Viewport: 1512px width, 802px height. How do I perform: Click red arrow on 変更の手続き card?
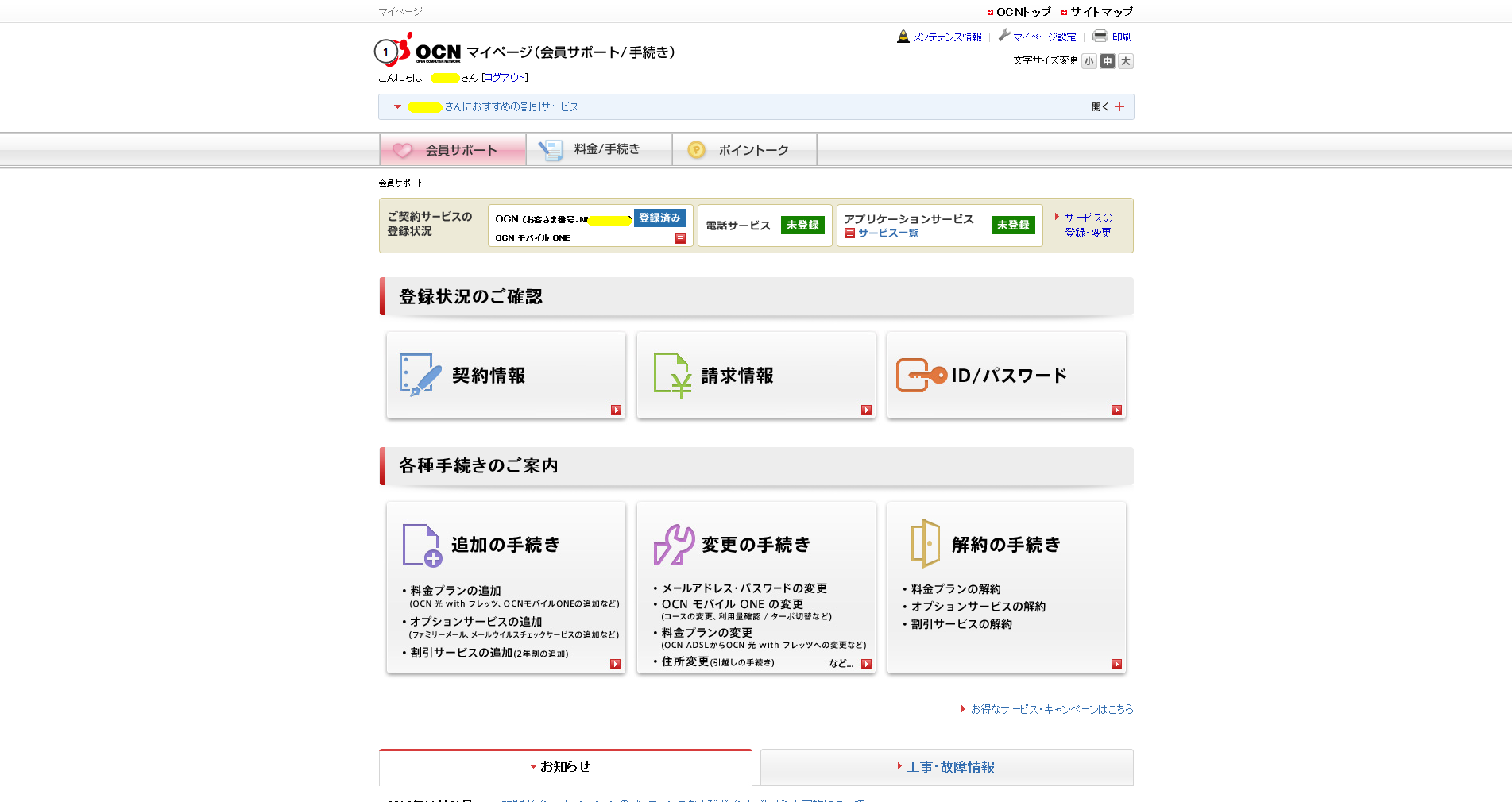[x=866, y=664]
